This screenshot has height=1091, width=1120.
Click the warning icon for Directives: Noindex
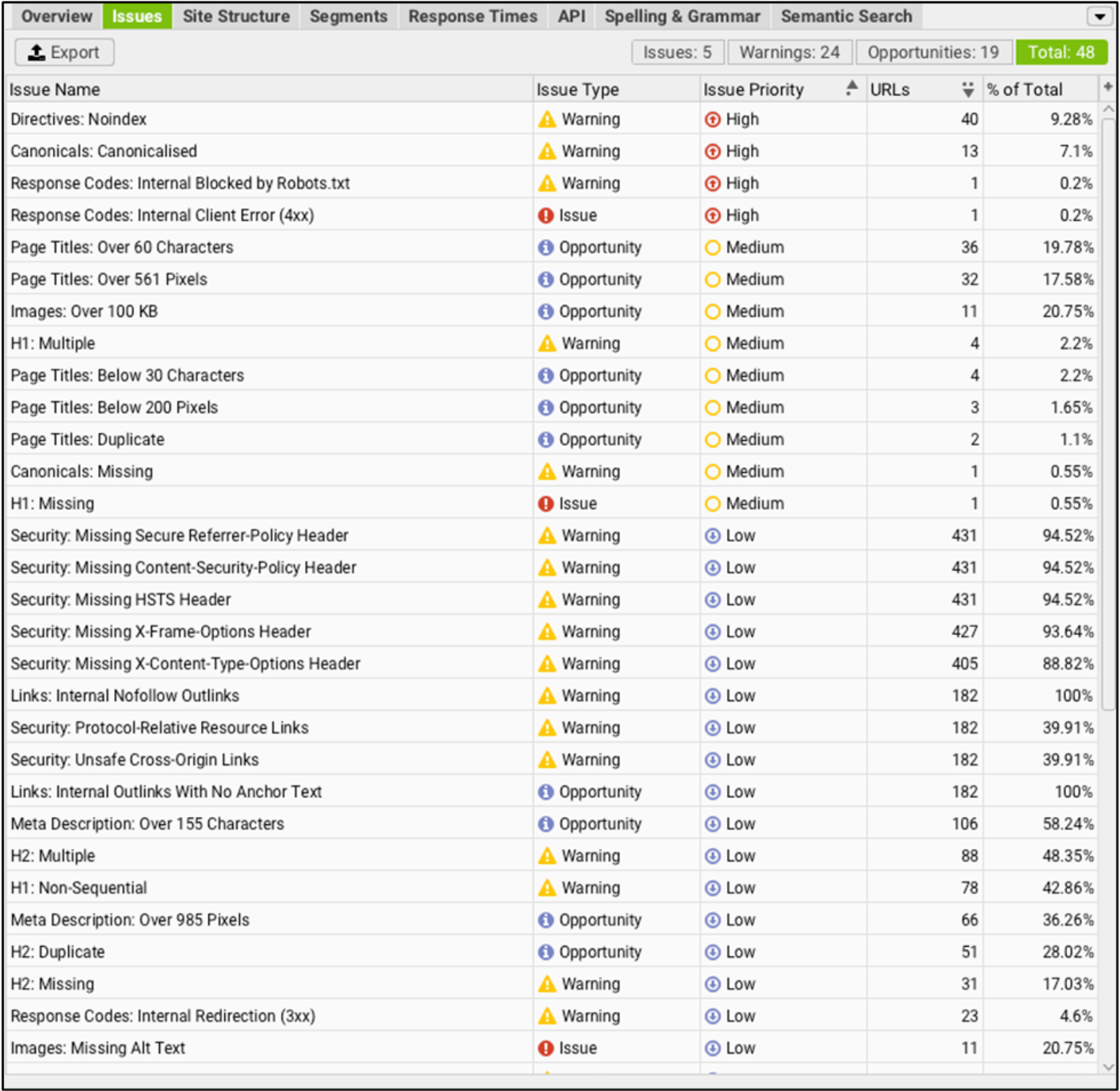click(x=547, y=120)
